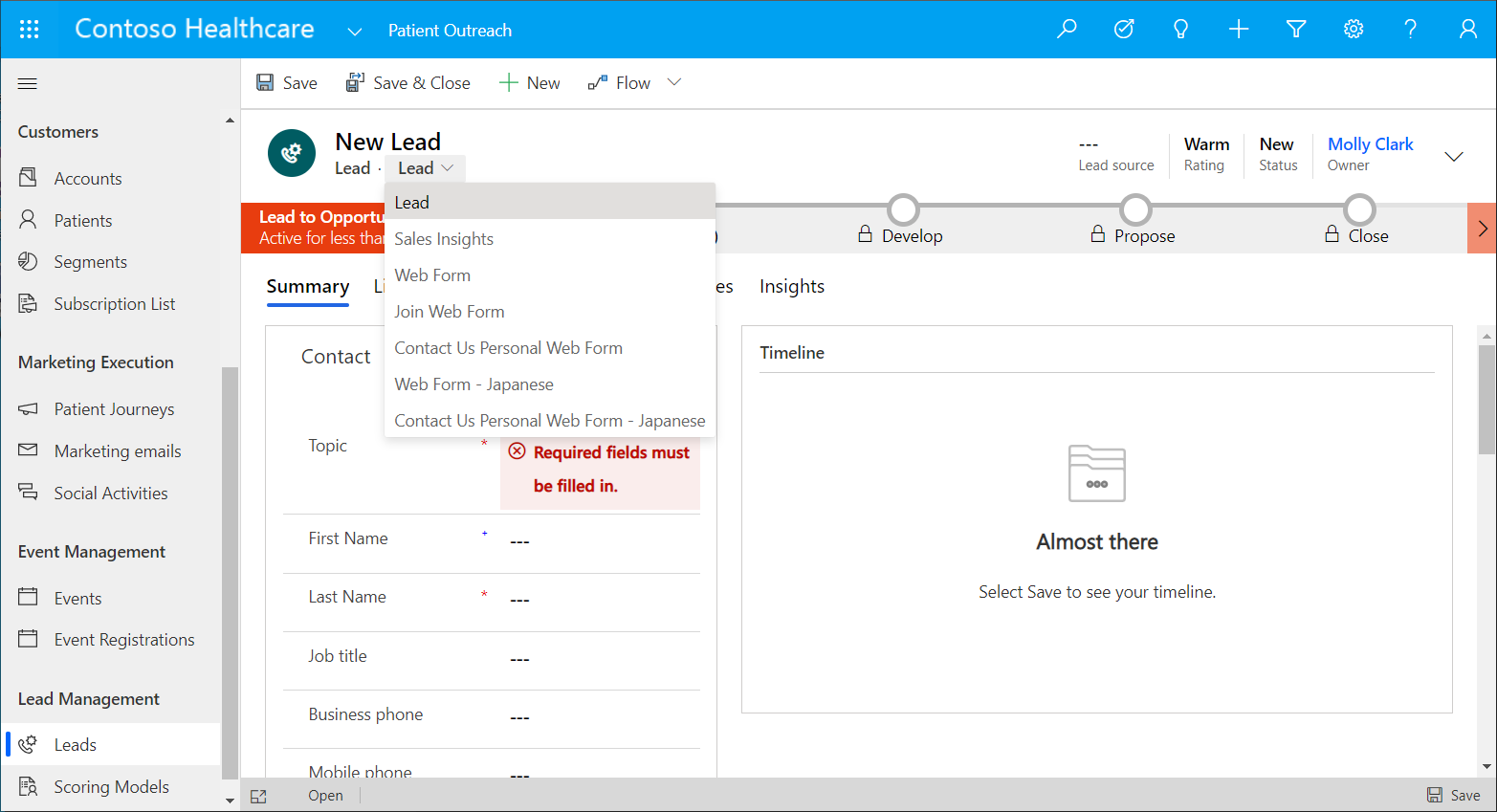This screenshot has width=1497, height=812.
Task: Open the app launcher waffle icon
Action: click(29, 30)
